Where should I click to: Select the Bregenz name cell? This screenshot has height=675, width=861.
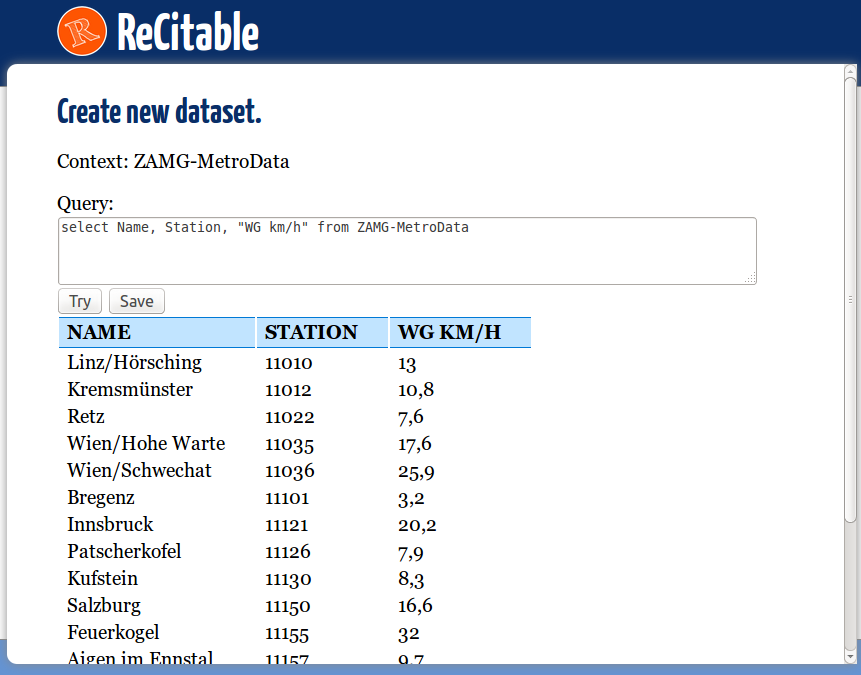(101, 498)
